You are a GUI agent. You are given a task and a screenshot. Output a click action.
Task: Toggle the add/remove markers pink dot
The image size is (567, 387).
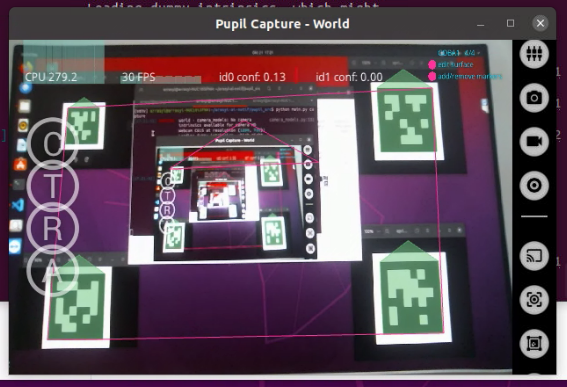point(432,76)
